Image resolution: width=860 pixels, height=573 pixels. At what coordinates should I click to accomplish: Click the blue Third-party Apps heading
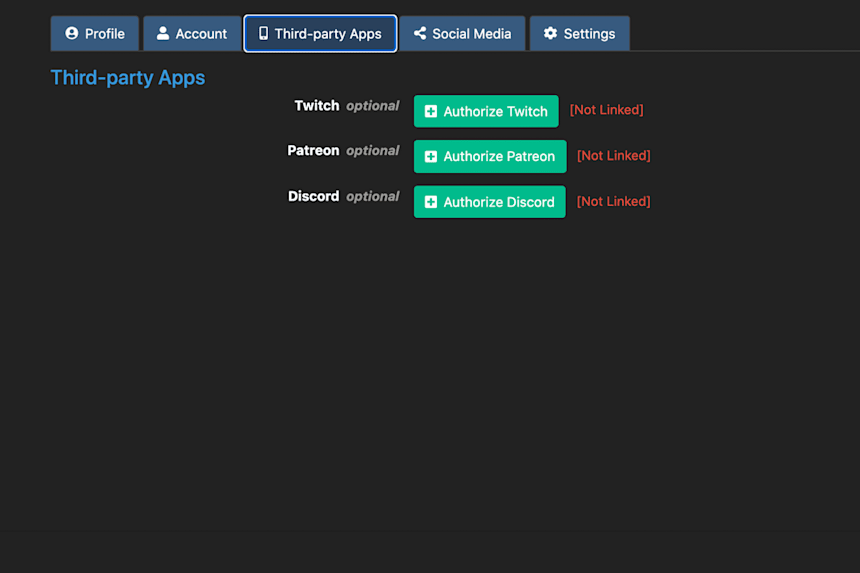(x=128, y=78)
